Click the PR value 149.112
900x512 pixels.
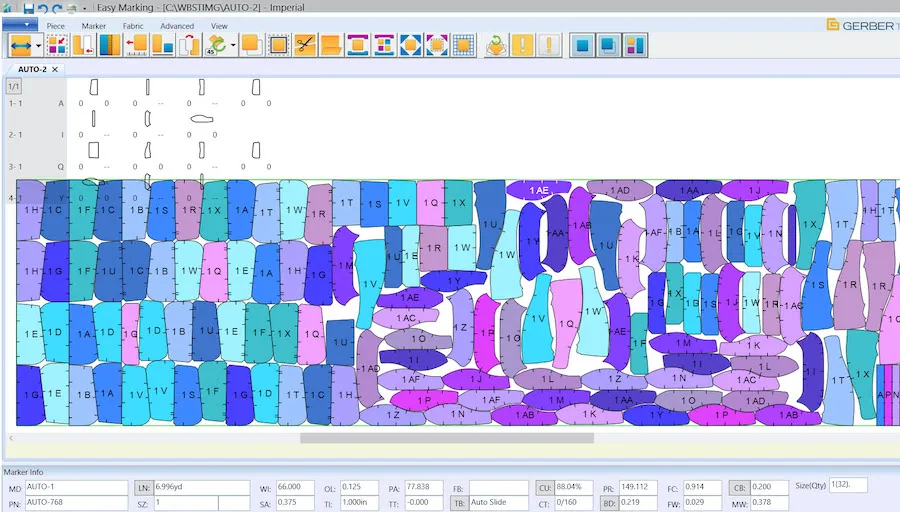pyautogui.click(x=638, y=487)
